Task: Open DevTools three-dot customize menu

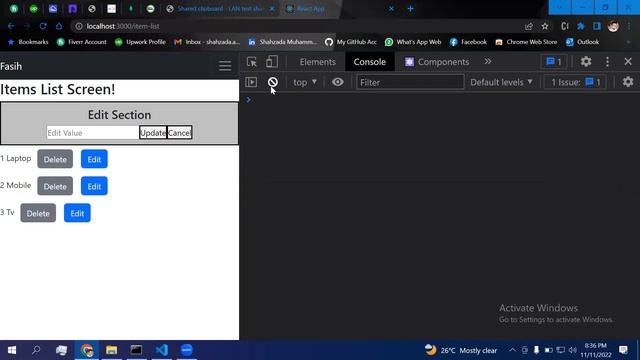Action: 607,62
